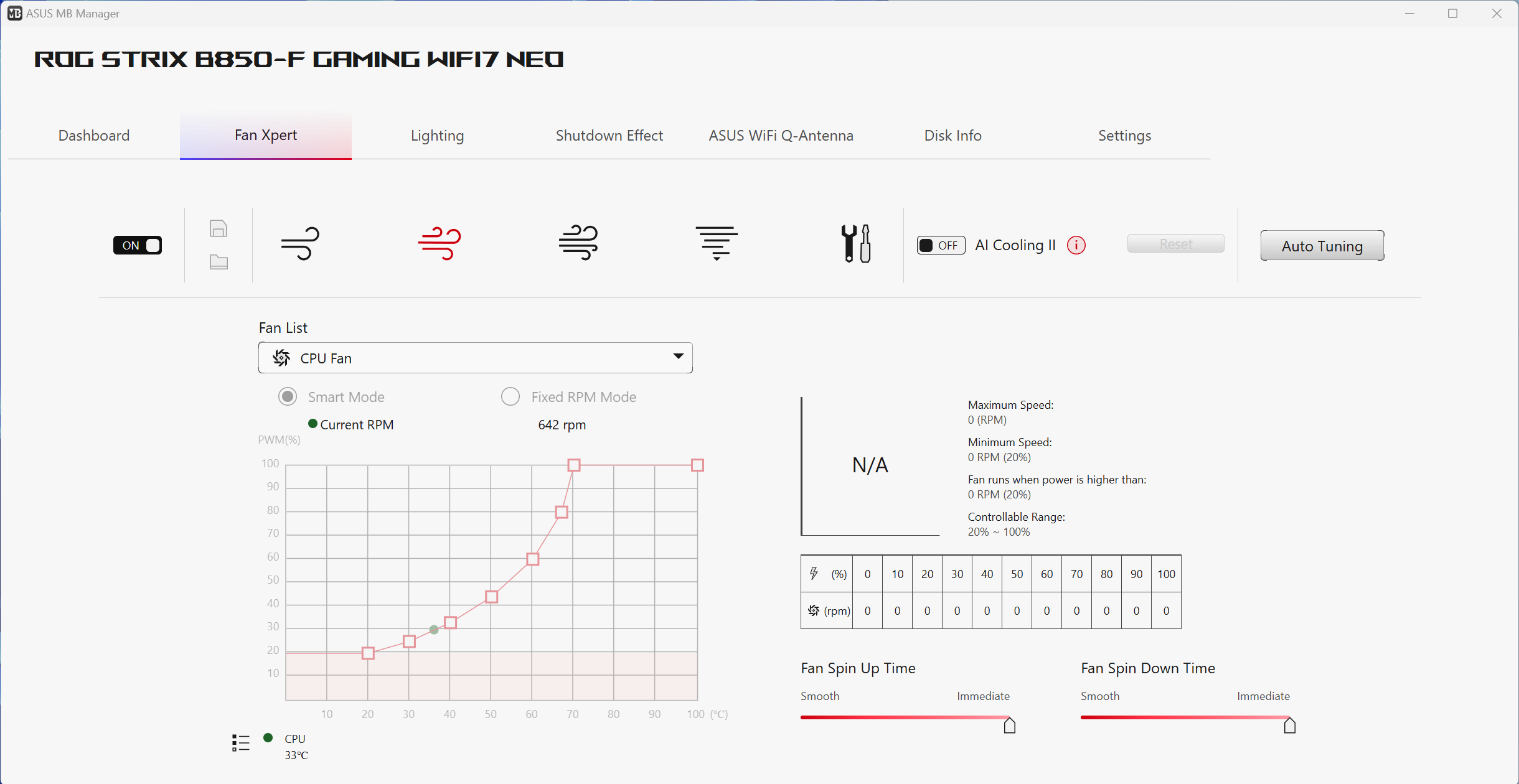Screen dimensions: 1519x784
Task: Maximize the ASUS MB Manager window
Action: [x=1453, y=13]
